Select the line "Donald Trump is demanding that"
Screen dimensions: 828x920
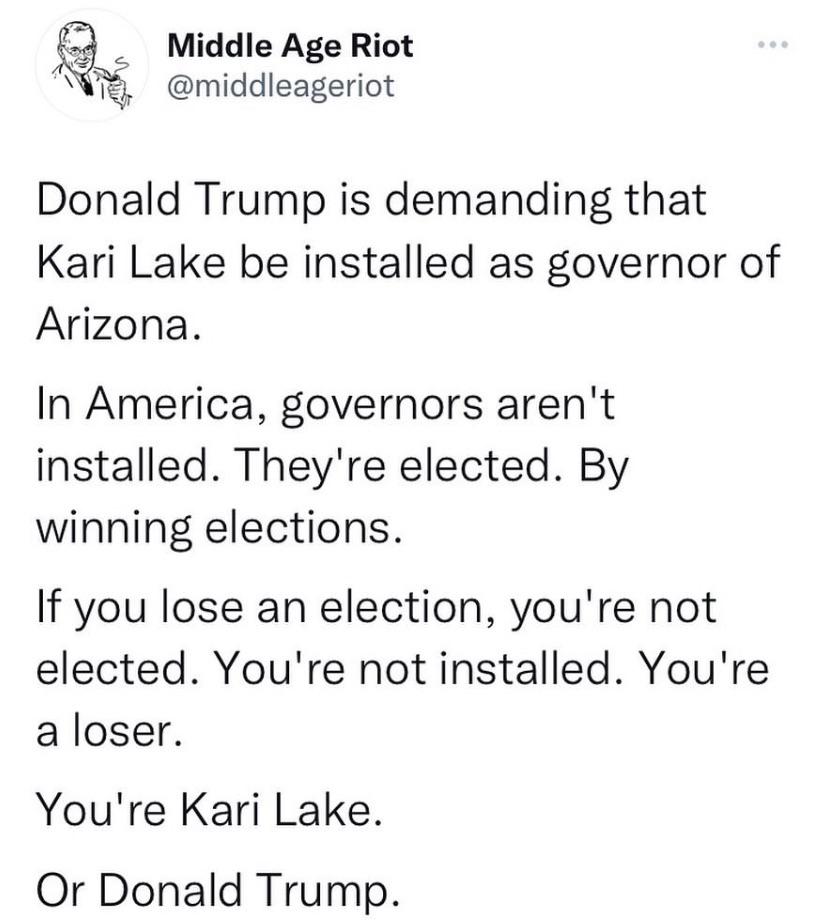click(x=371, y=199)
